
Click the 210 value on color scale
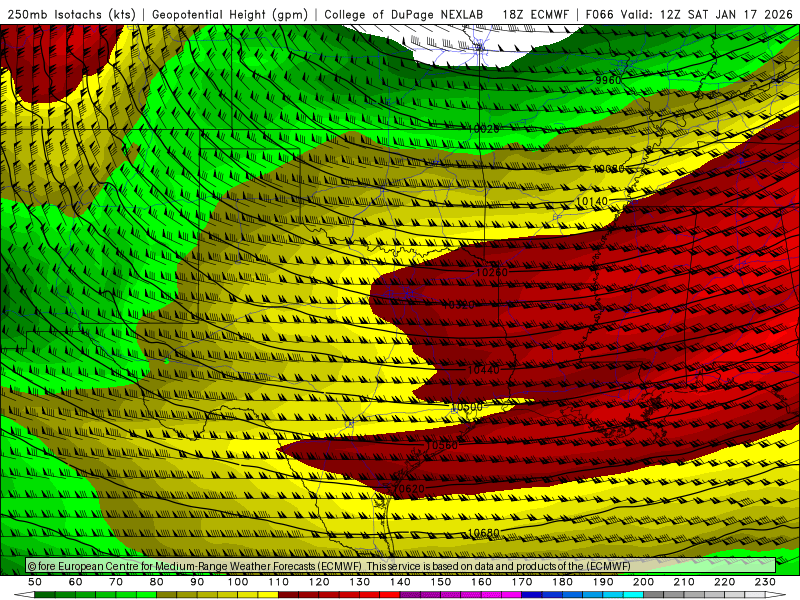[684, 582]
